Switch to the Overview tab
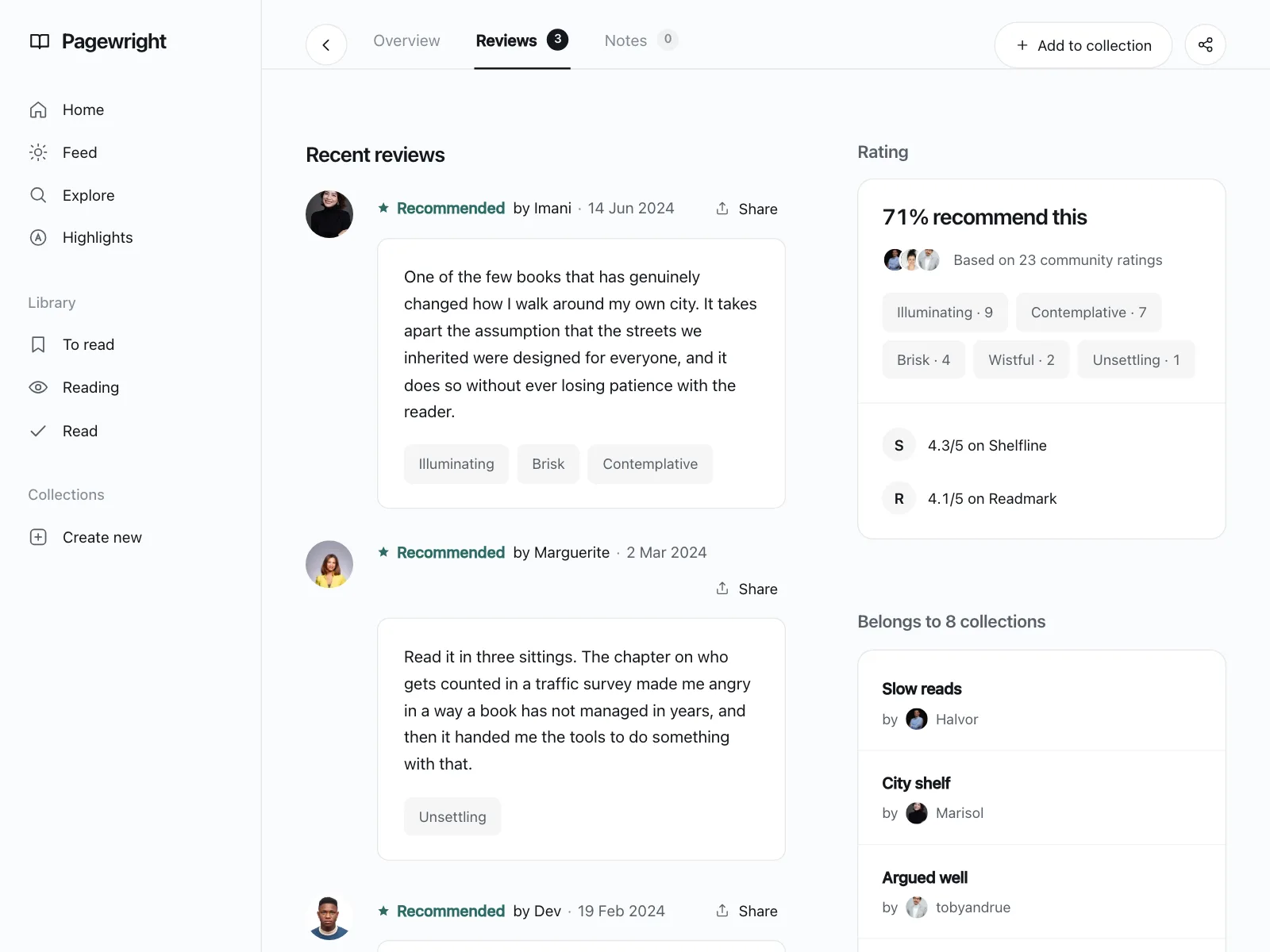This screenshot has width=1270, height=952. click(x=406, y=40)
